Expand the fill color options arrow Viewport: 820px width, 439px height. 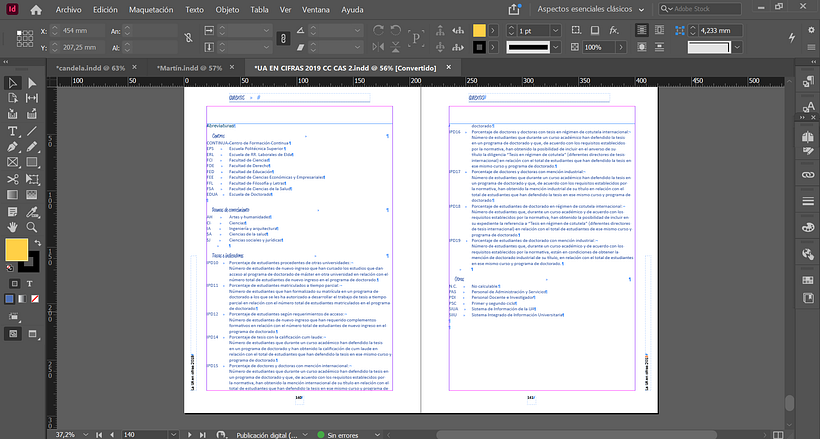pos(493,30)
